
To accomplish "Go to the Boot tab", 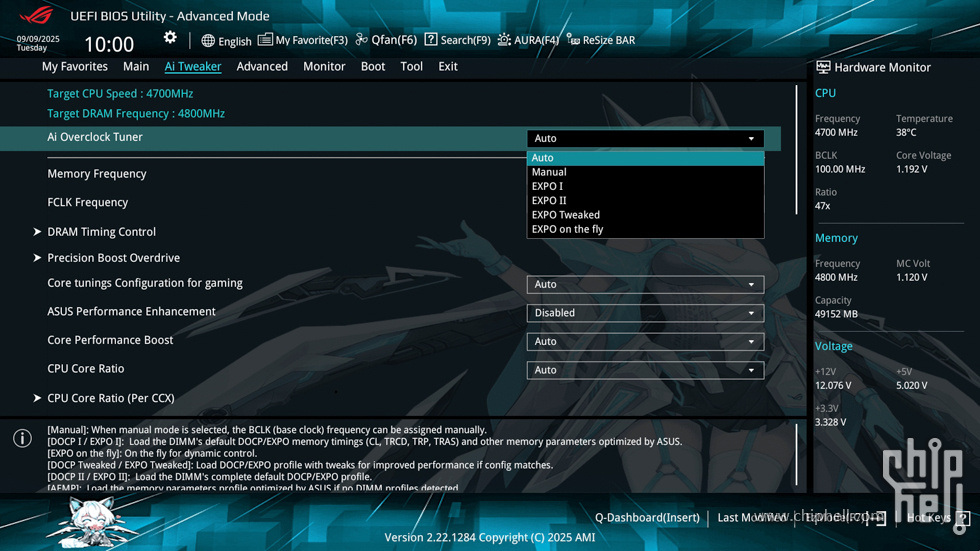I will click(x=372, y=66).
